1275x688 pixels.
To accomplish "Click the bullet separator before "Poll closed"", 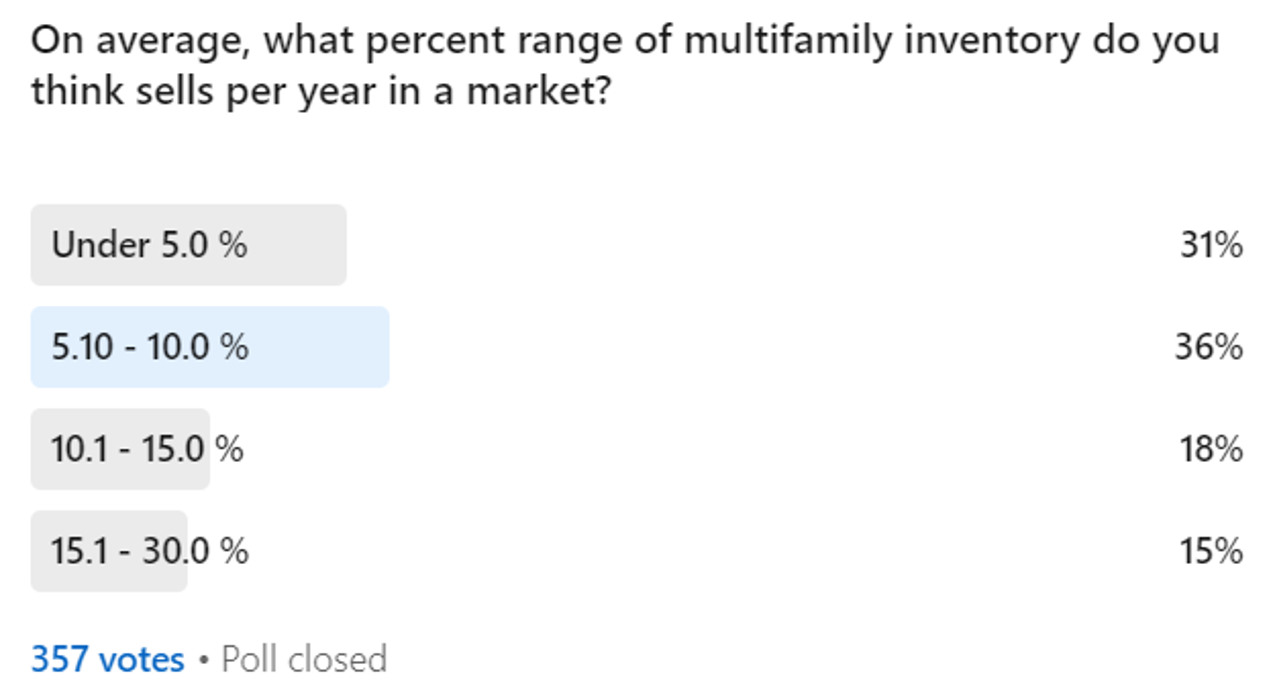I will click(203, 661).
